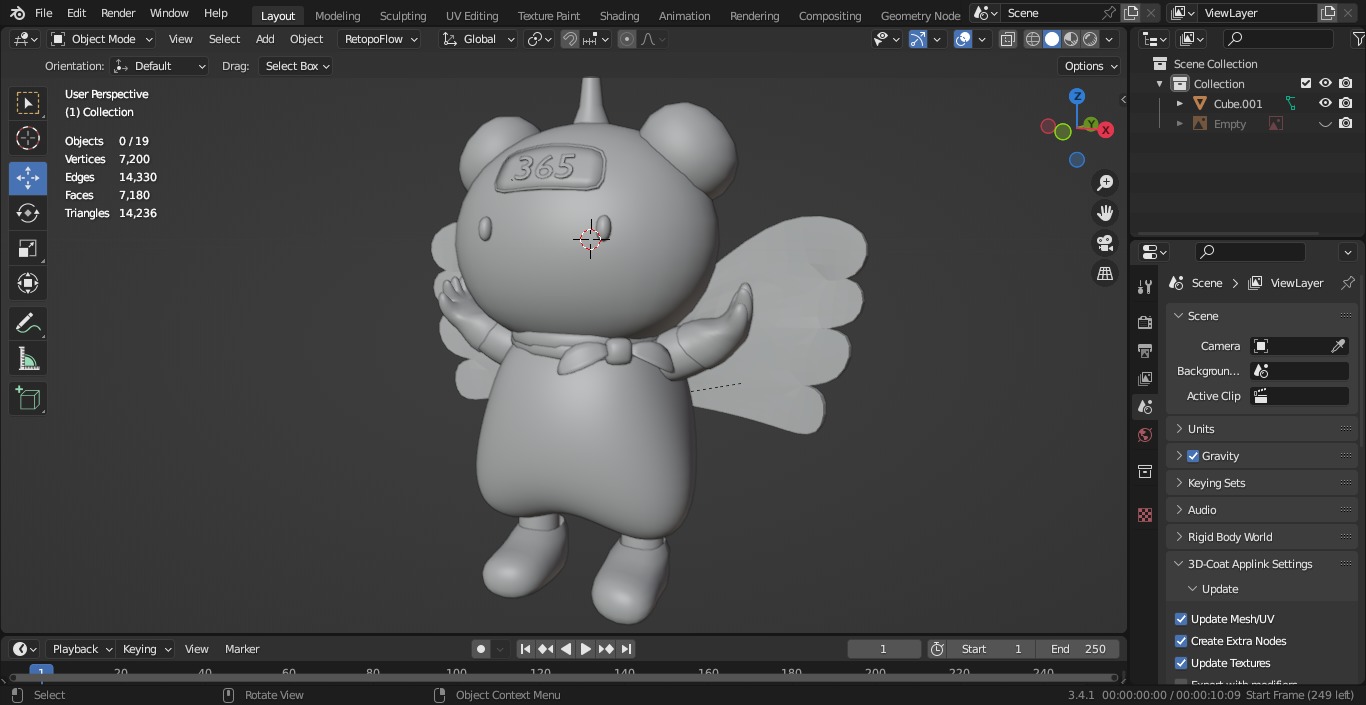Choose the Rotate tool
The width and height of the screenshot is (1366, 705).
coord(28,213)
